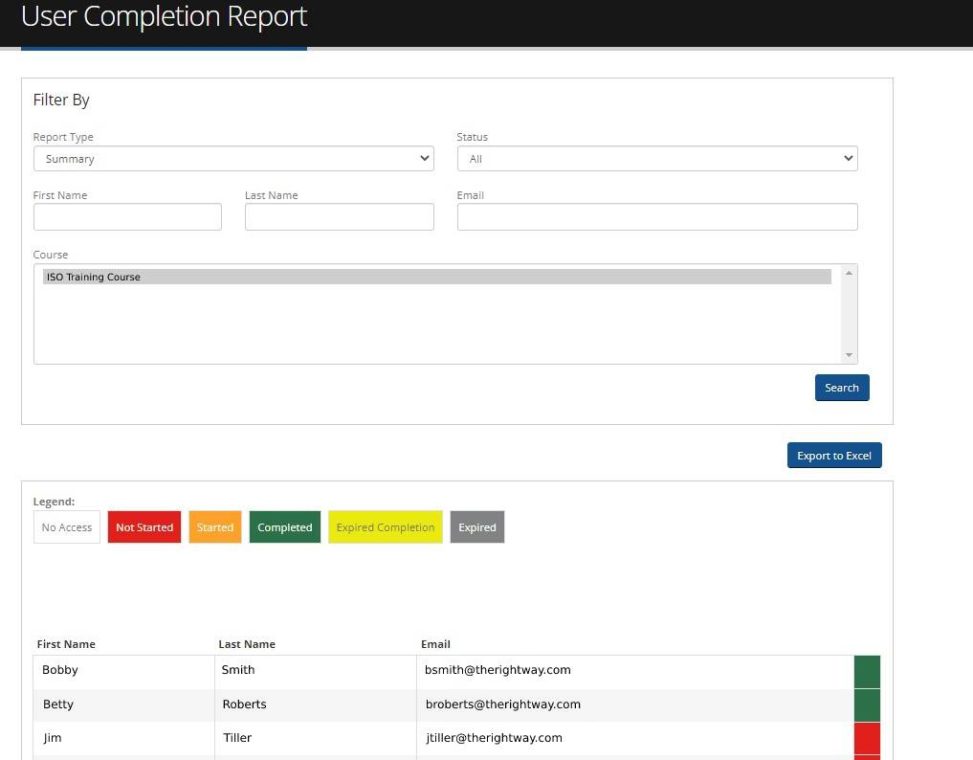Click the First Name filter field
This screenshot has width=973, height=760.
[127, 217]
